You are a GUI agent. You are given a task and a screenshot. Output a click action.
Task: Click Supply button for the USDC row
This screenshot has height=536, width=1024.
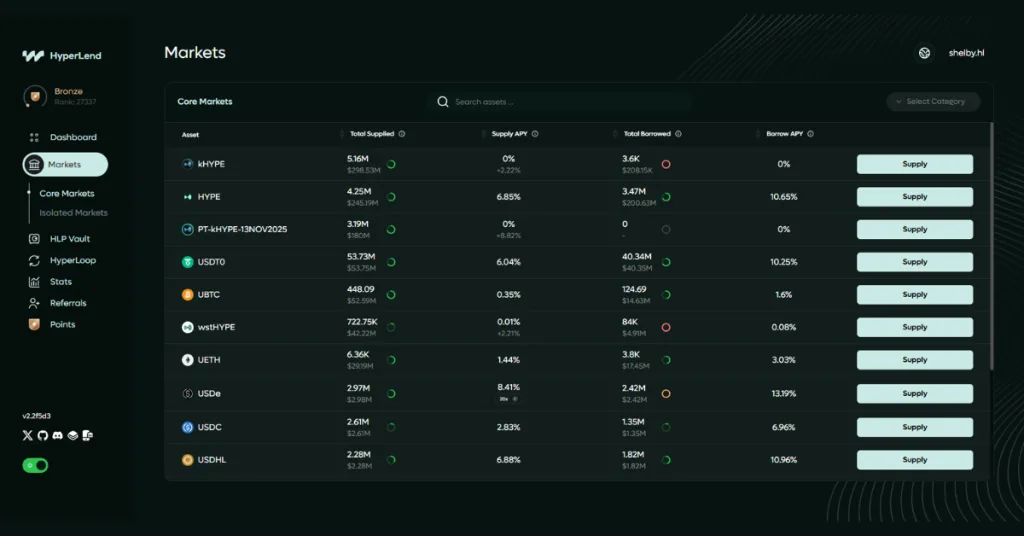914,427
